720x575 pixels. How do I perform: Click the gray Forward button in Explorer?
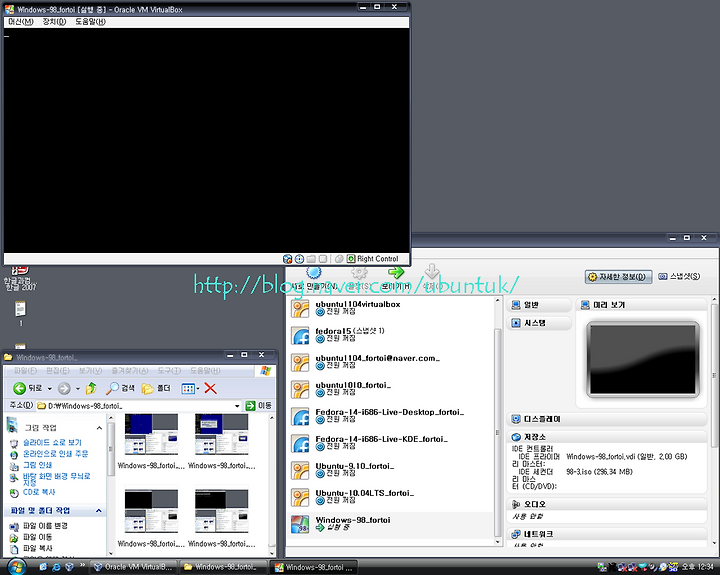(x=64, y=389)
